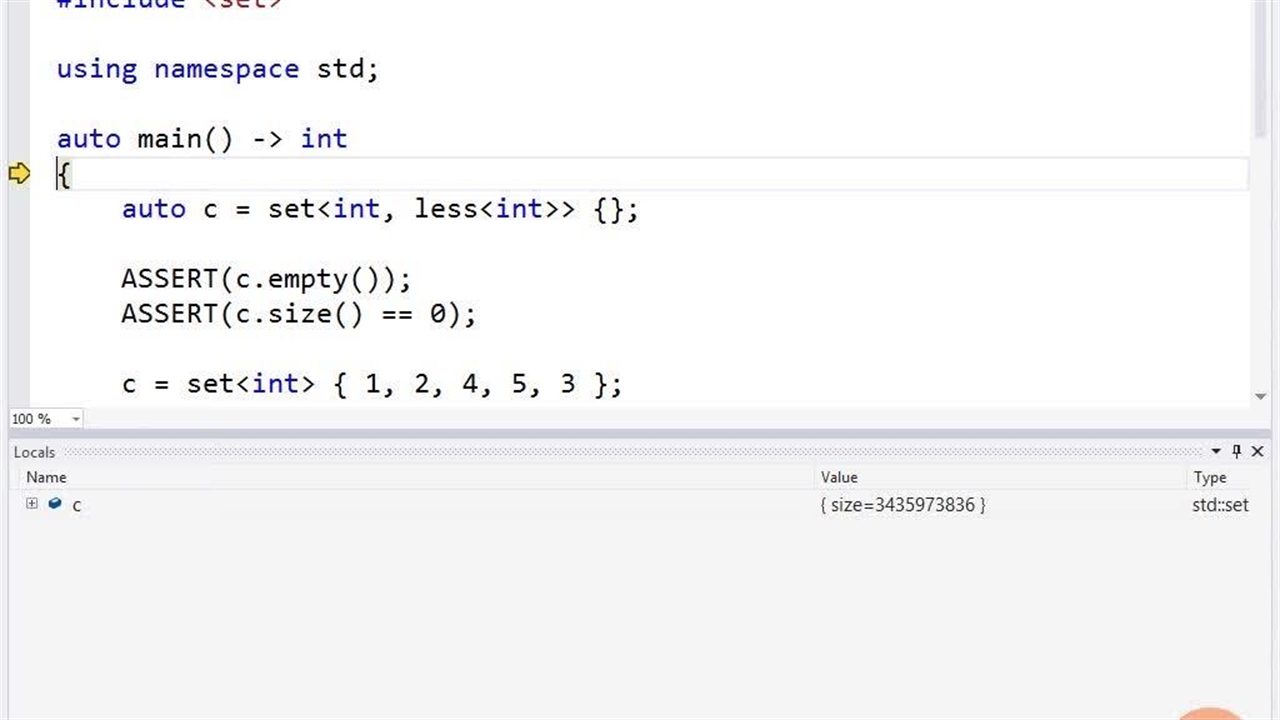Click the Value column header
Image resolution: width=1280 pixels, height=720 pixels.
pyautogui.click(x=839, y=478)
